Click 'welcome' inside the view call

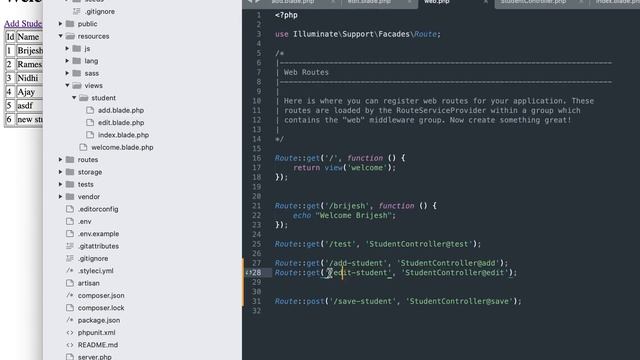pyautogui.click(x=367, y=168)
